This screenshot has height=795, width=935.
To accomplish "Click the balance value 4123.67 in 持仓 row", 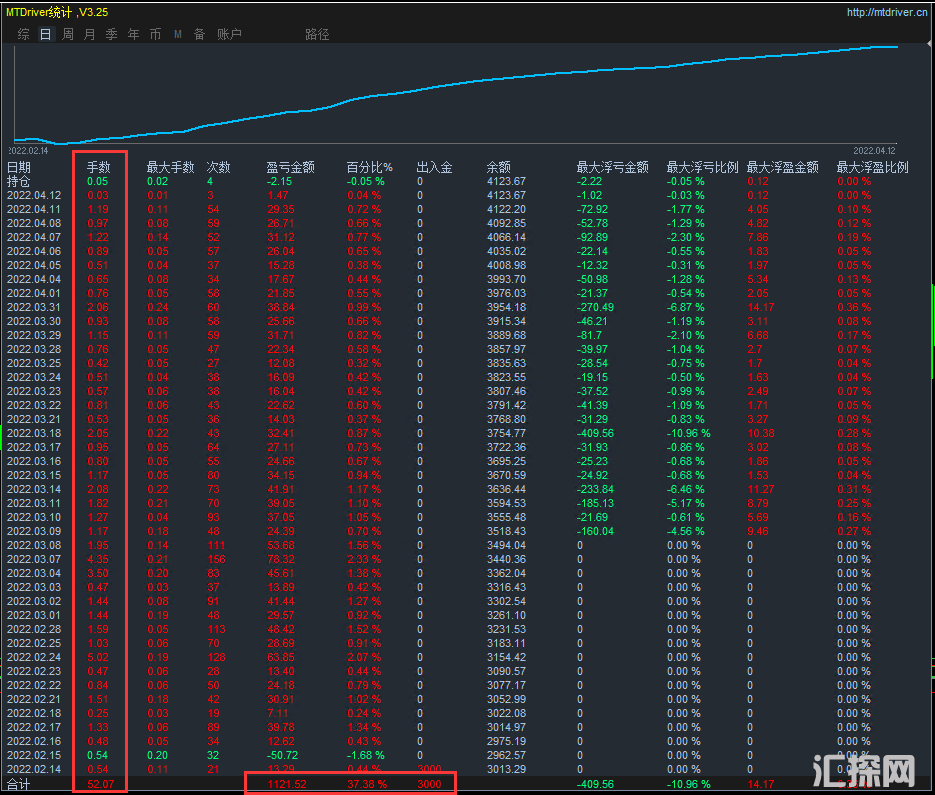I will click(x=506, y=181).
